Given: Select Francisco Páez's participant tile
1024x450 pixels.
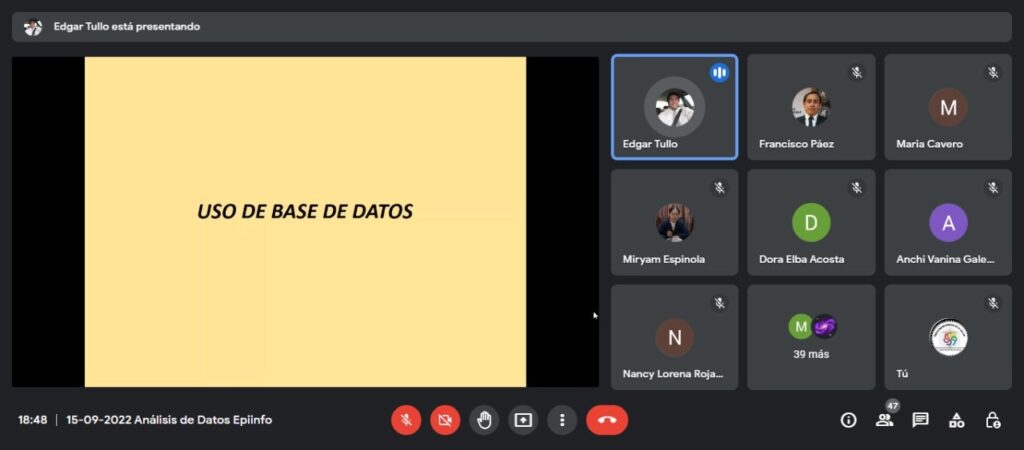Looking at the screenshot, I should 811,107.
